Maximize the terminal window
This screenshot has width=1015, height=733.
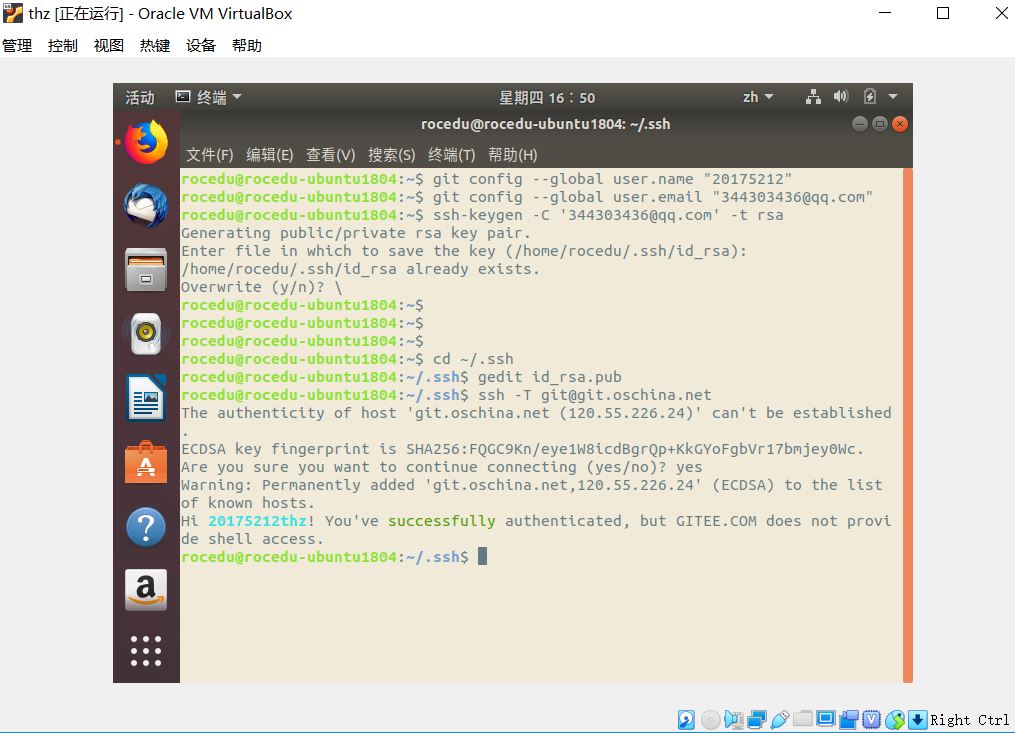pyautogui.click(x=880, y=124)
